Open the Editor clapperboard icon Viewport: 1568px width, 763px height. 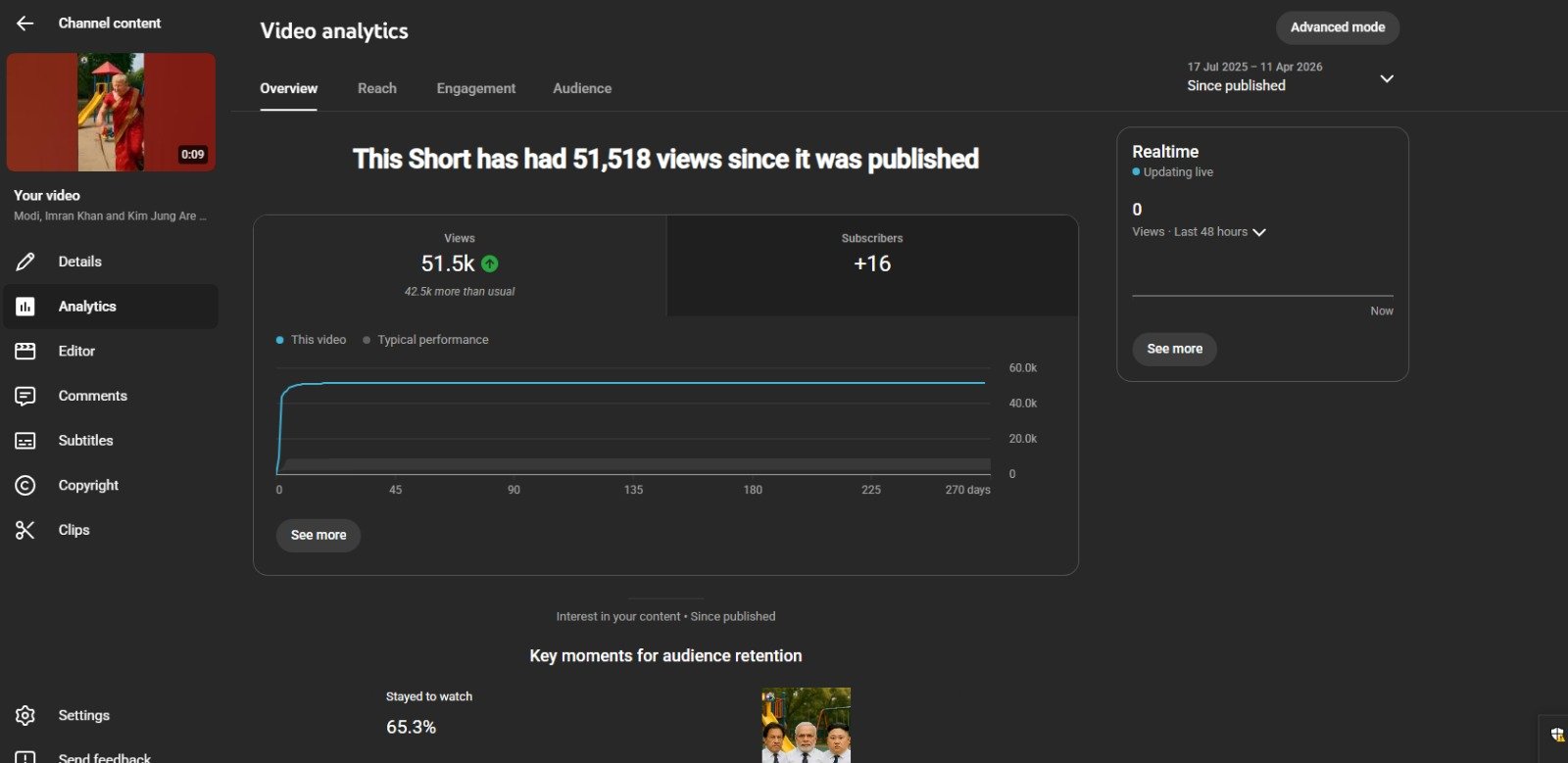click(x=25, y=351)
